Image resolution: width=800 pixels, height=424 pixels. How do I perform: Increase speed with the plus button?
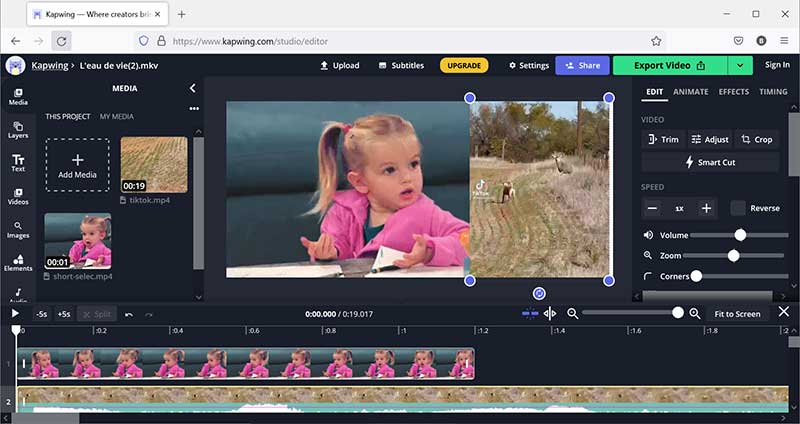point(706,208)
